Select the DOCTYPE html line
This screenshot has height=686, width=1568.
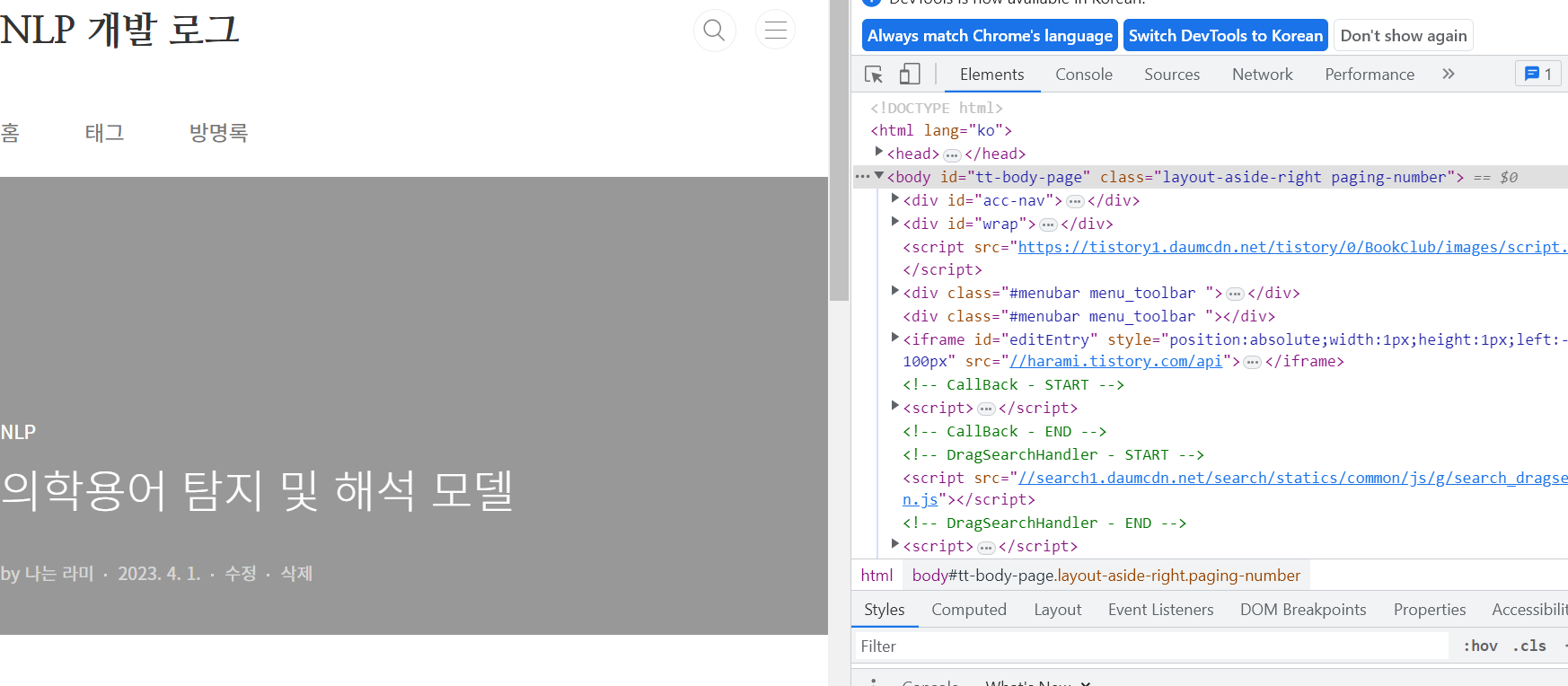(937, 108)
